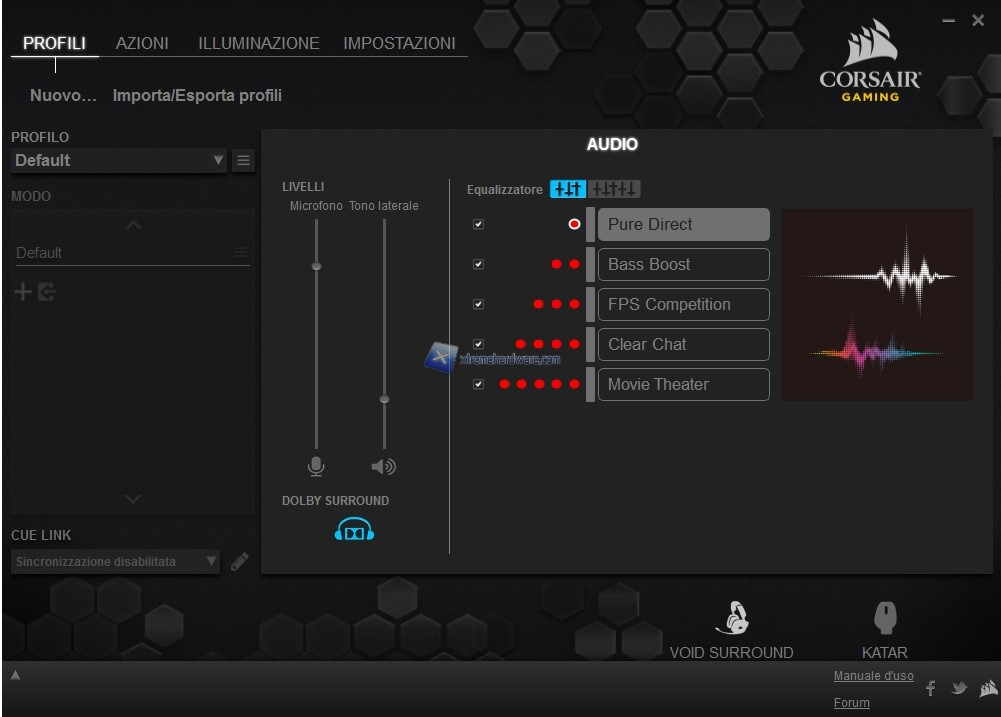The width and height of the screenshot is (1001, 717).
Task: Switch to the ten-band equalizer view
Action: [x=614, y=189]
